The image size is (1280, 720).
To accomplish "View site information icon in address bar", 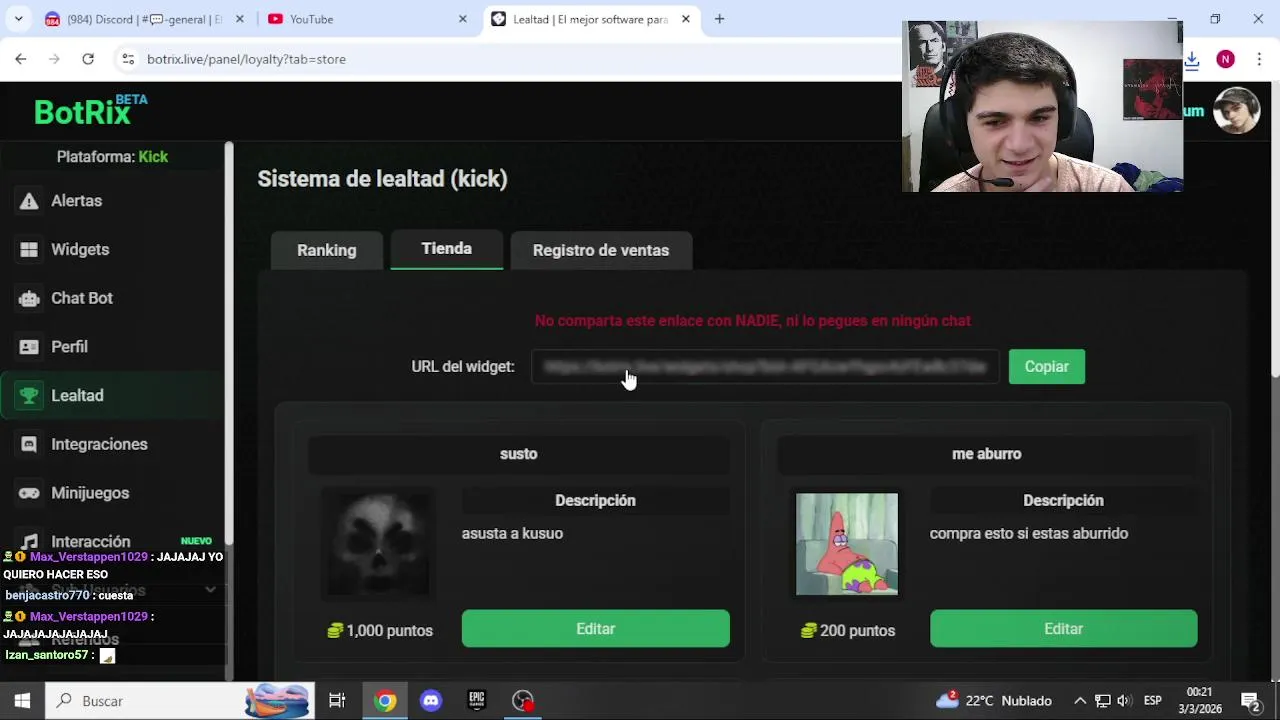I will [128, 59].
